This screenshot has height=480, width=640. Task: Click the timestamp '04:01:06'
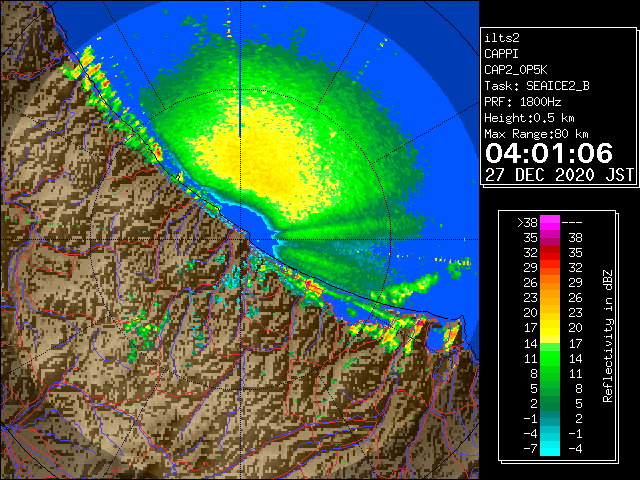point(549,153)
